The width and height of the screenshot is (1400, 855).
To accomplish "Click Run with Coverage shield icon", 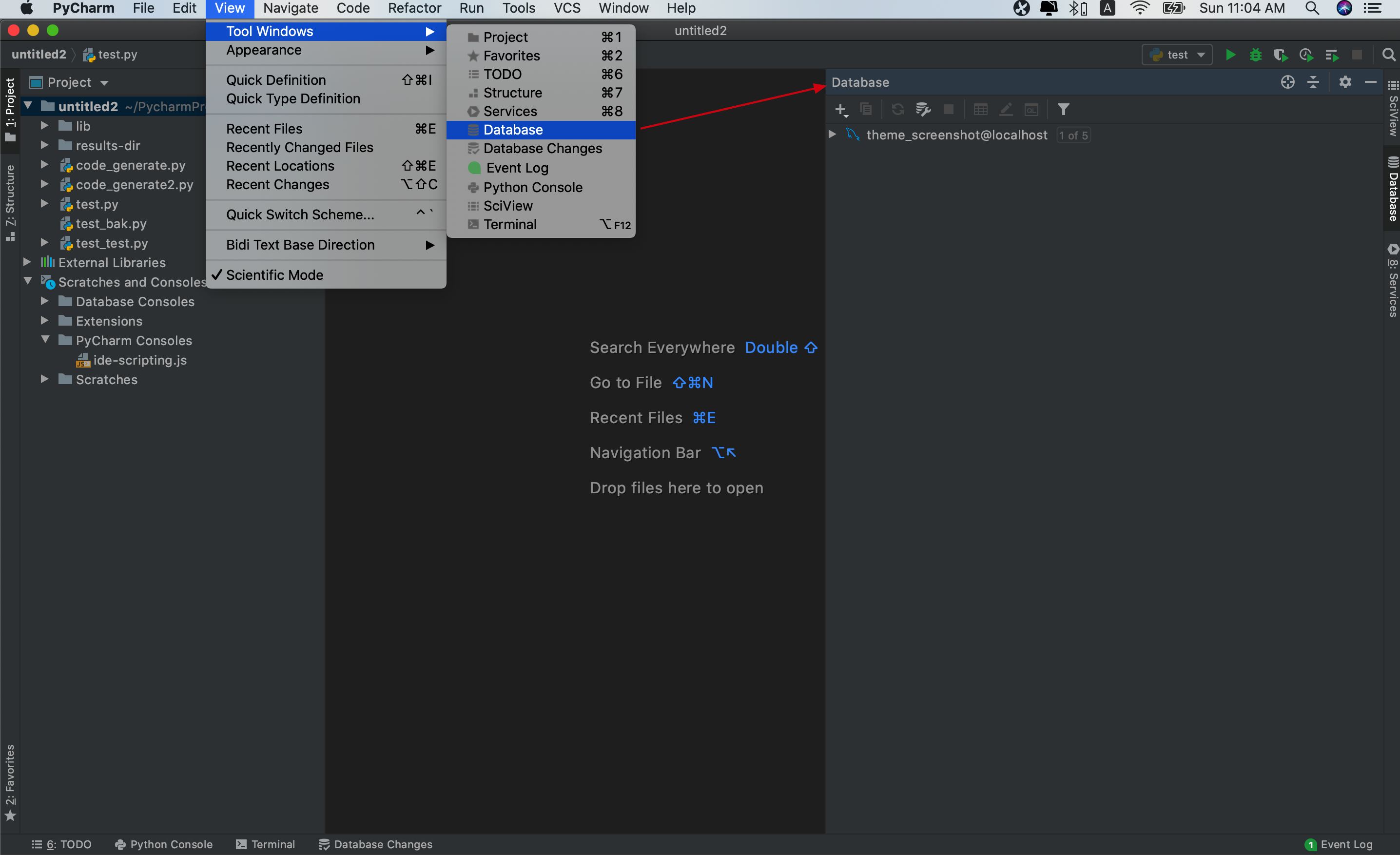I will click(x=1281, y=55).
